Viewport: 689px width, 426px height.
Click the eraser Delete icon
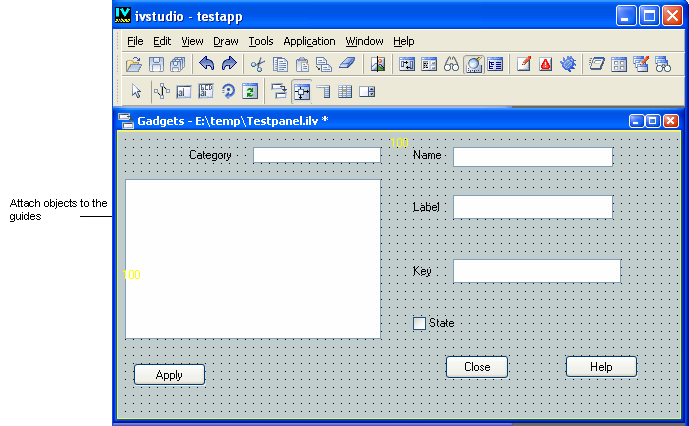(347, 65)
